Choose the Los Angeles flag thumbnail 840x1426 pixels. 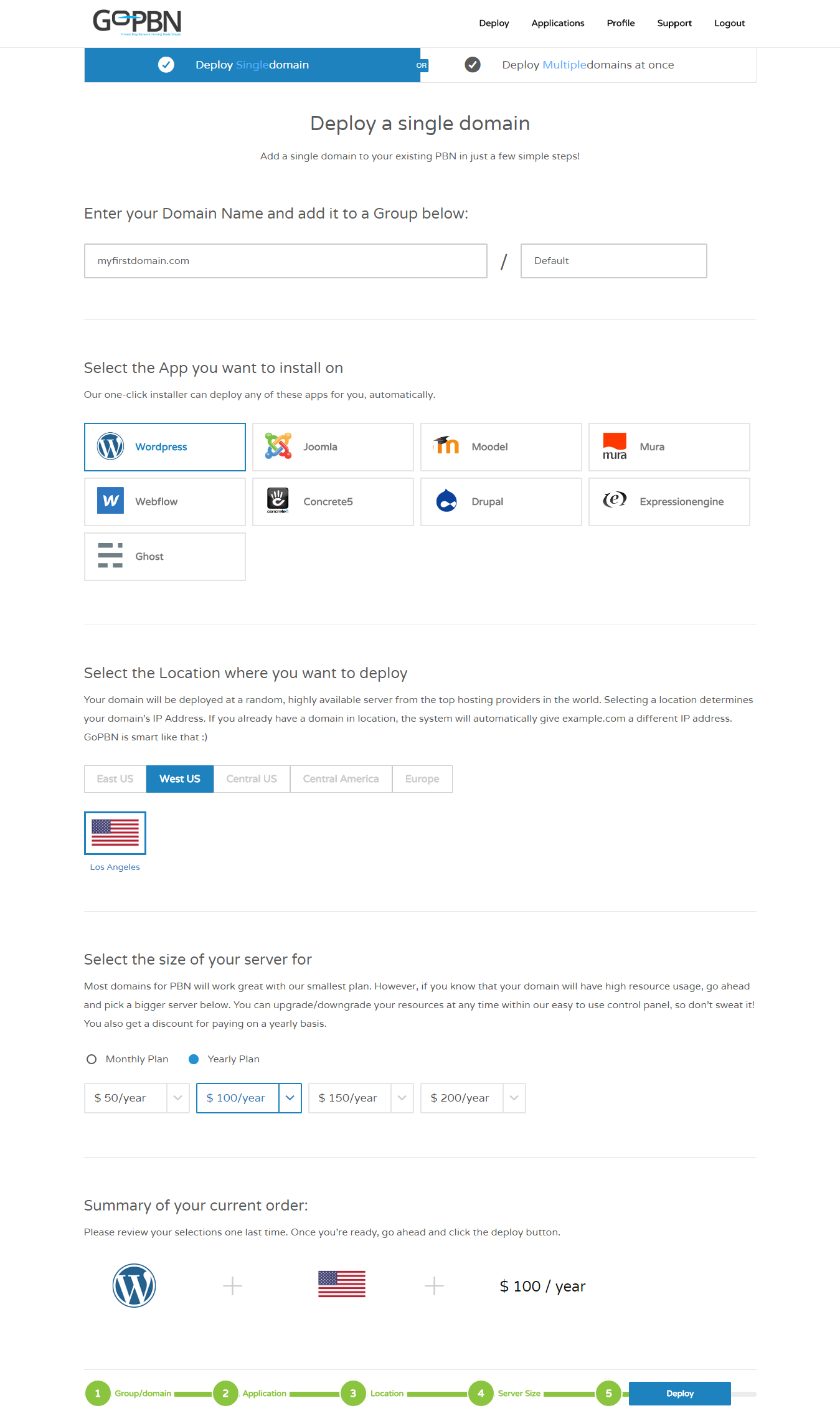[115, 833]
